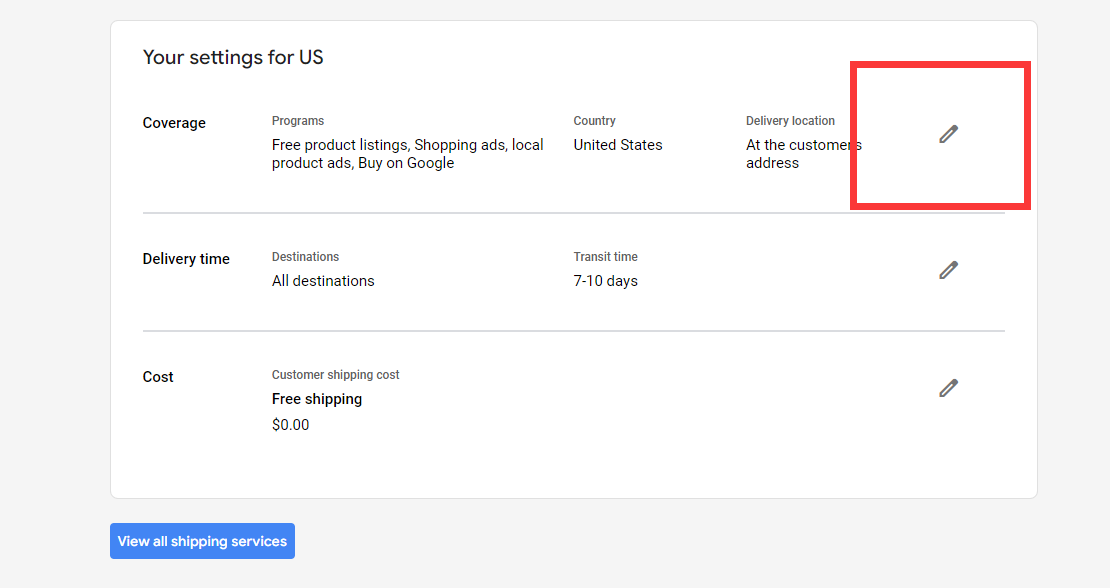Select the edit icon beside All destinations
1110x588 pixels.
coord(948,270)
